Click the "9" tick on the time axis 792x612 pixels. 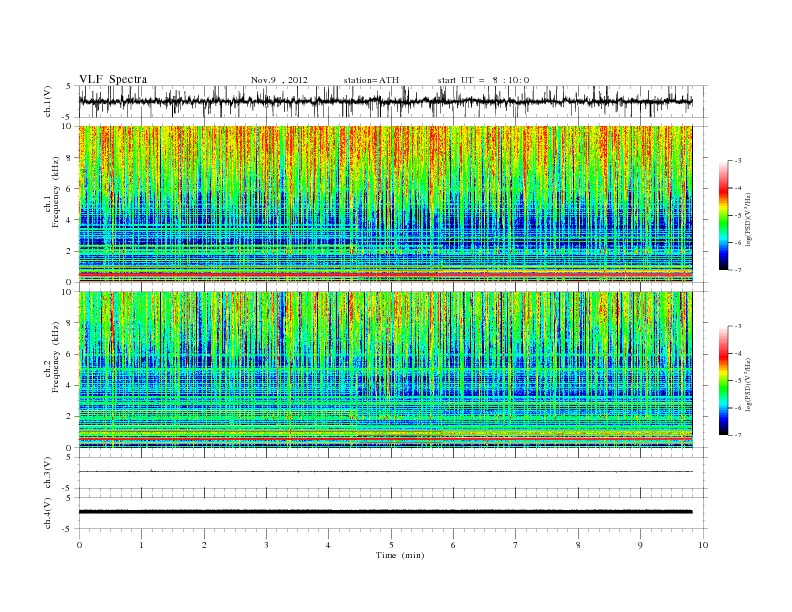[x=640, y=545]
